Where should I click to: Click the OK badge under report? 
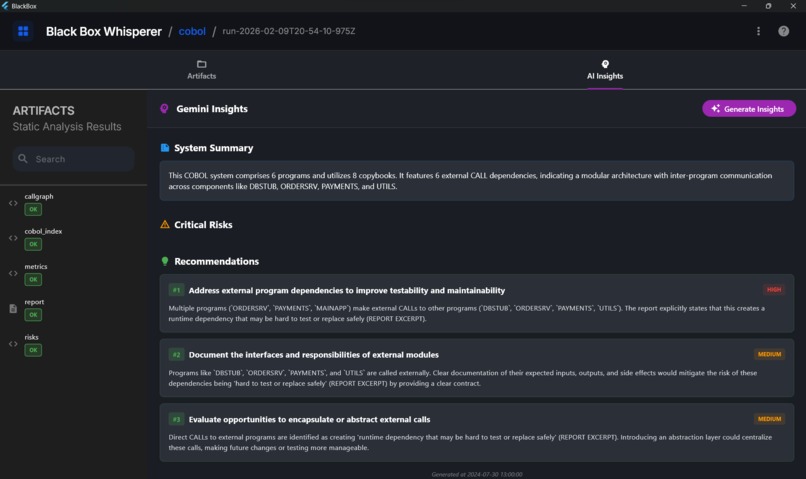[33, 315]
